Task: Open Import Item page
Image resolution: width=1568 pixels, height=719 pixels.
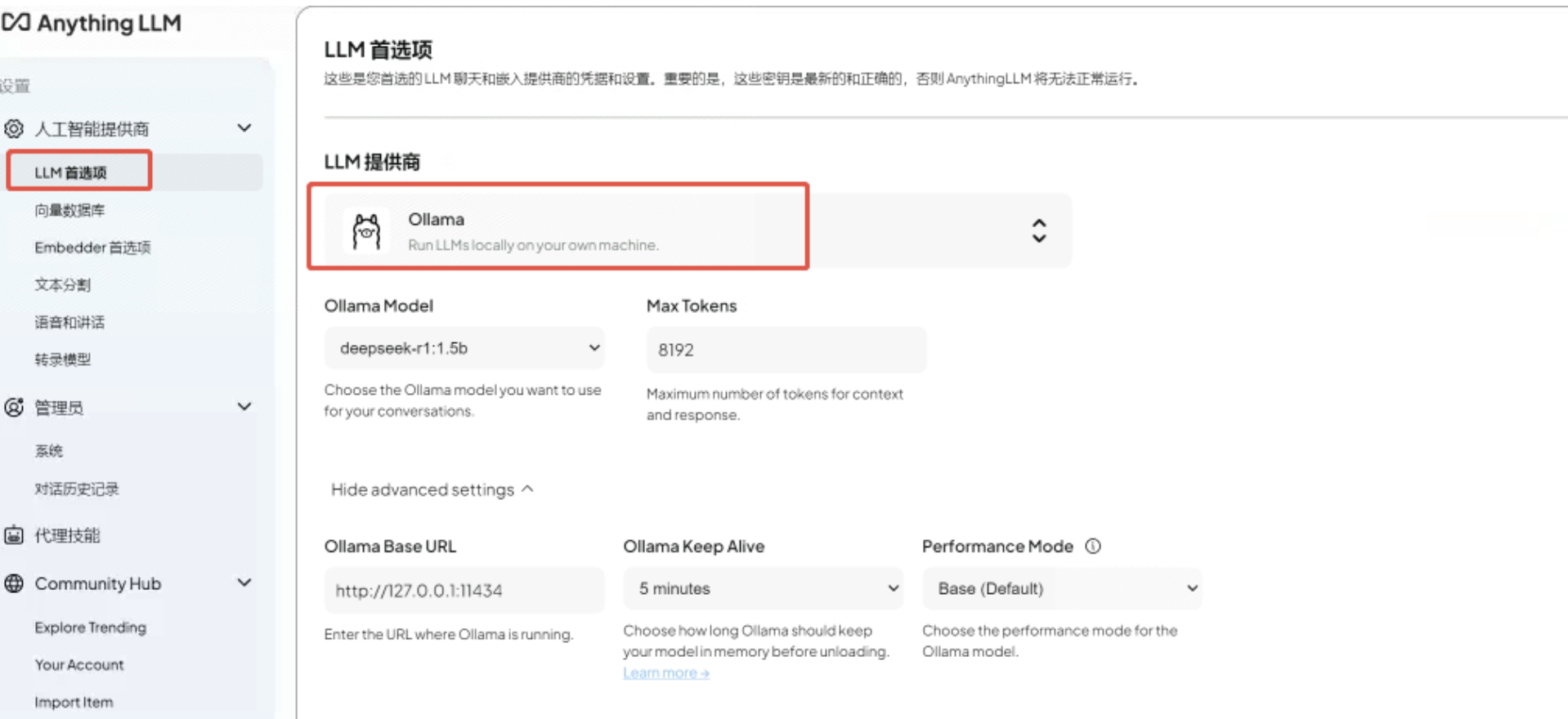Action: coord(74,702)
